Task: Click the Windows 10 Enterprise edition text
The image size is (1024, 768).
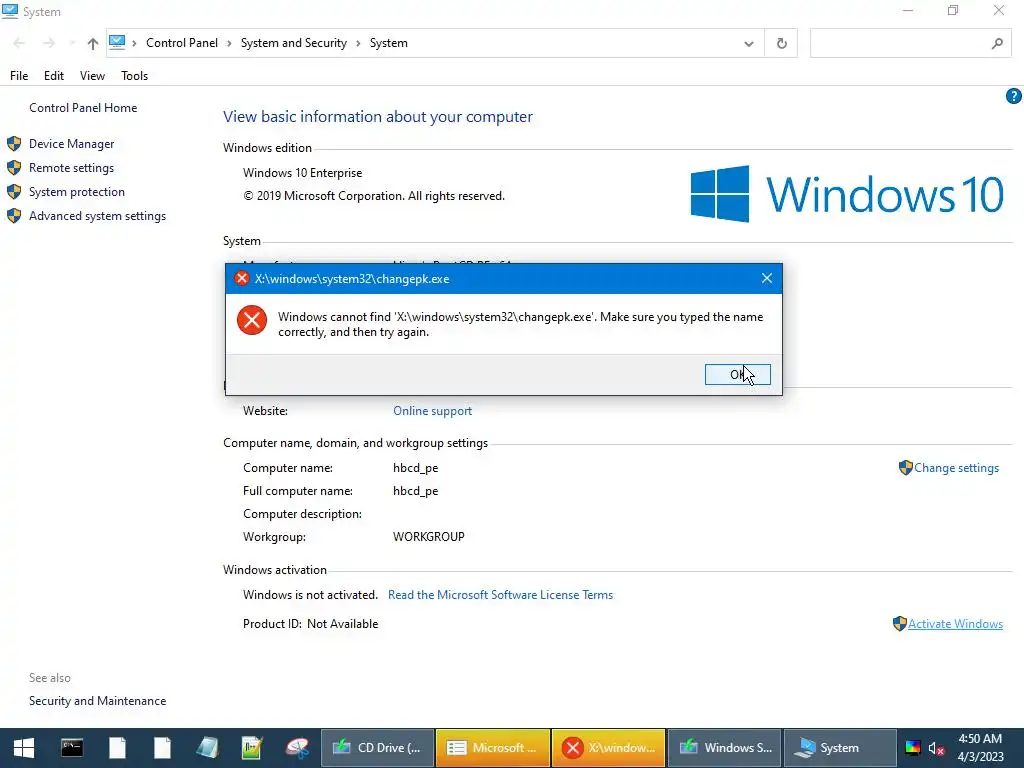Action: click(x=302, y=173)
